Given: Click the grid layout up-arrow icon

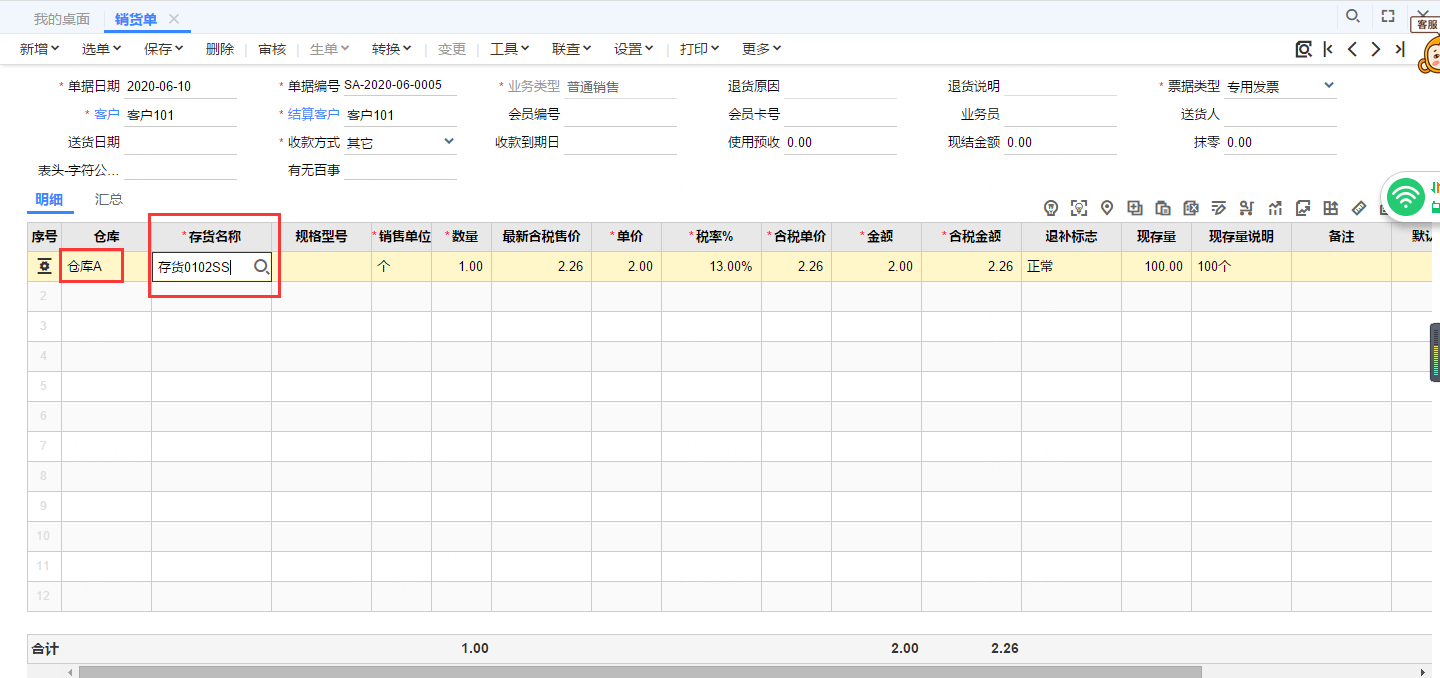Looking at the screenshot, I should [x=1330, y=208].
